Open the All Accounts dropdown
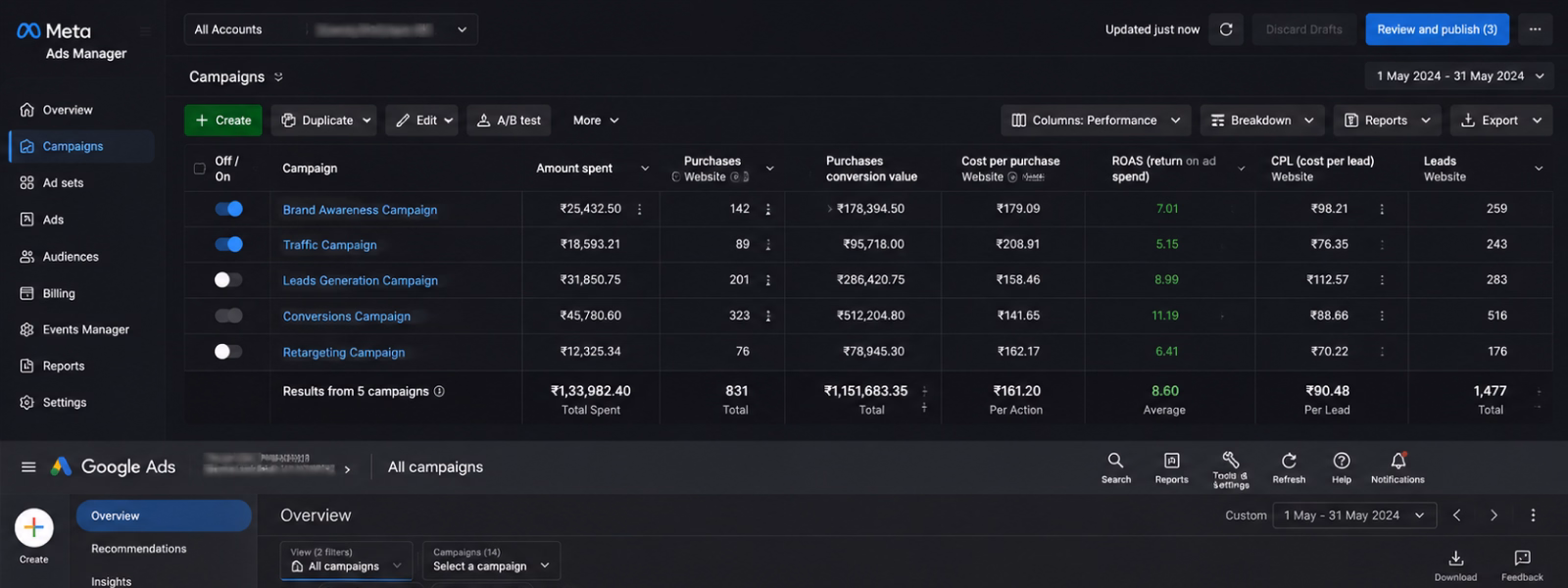Viewport: 1568px width, 588px height. (x=331, y=29)
